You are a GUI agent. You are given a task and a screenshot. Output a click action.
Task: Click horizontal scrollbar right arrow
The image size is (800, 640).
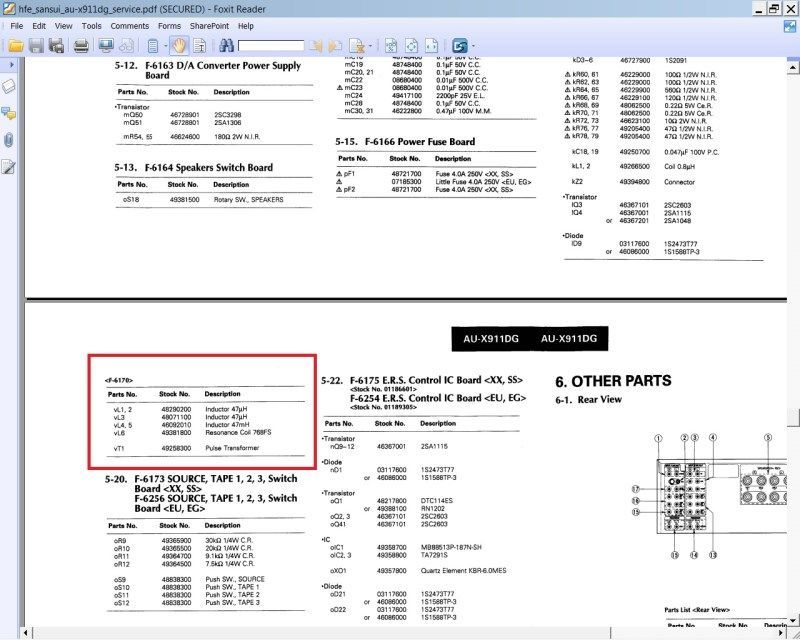pyautogui.click(x=781, y=633)
